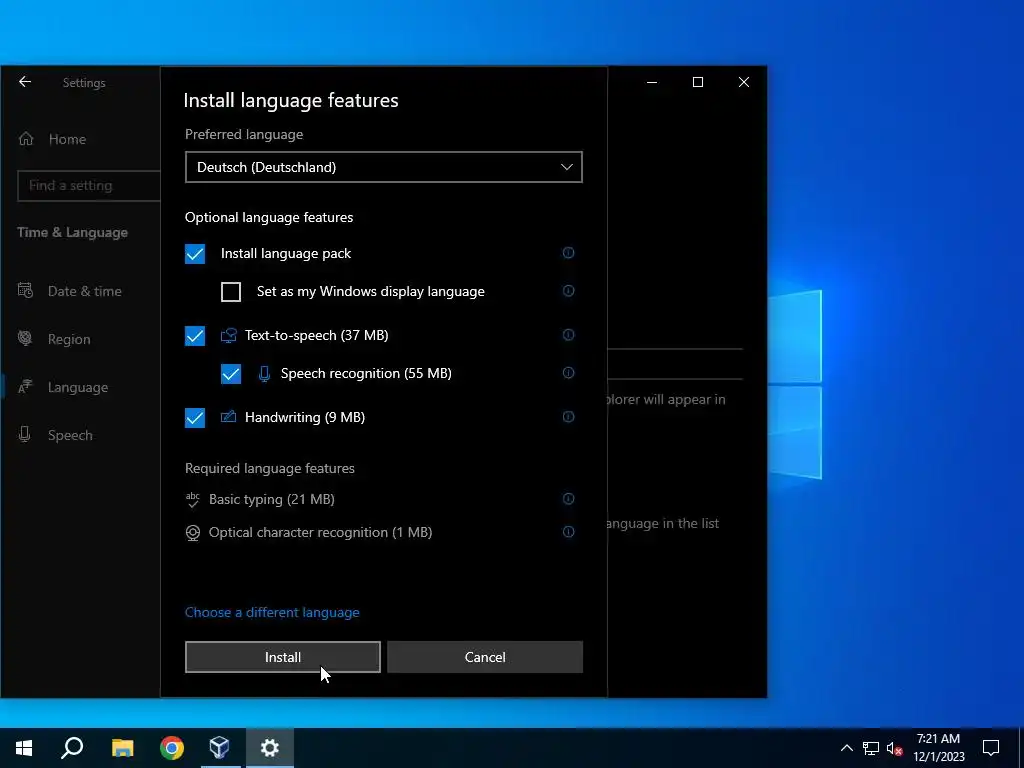This screenshot has height=768, width=1024.
Task: Select Date & time settings page
Action: tap(84, 291)
